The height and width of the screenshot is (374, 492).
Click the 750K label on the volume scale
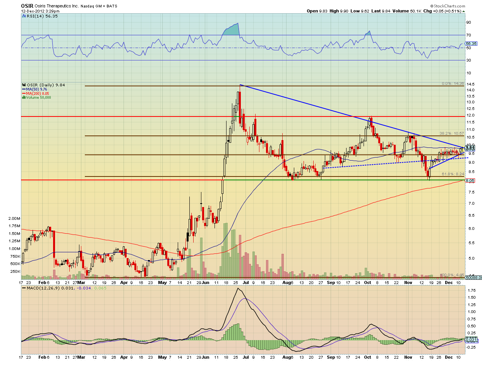[15, 256]
